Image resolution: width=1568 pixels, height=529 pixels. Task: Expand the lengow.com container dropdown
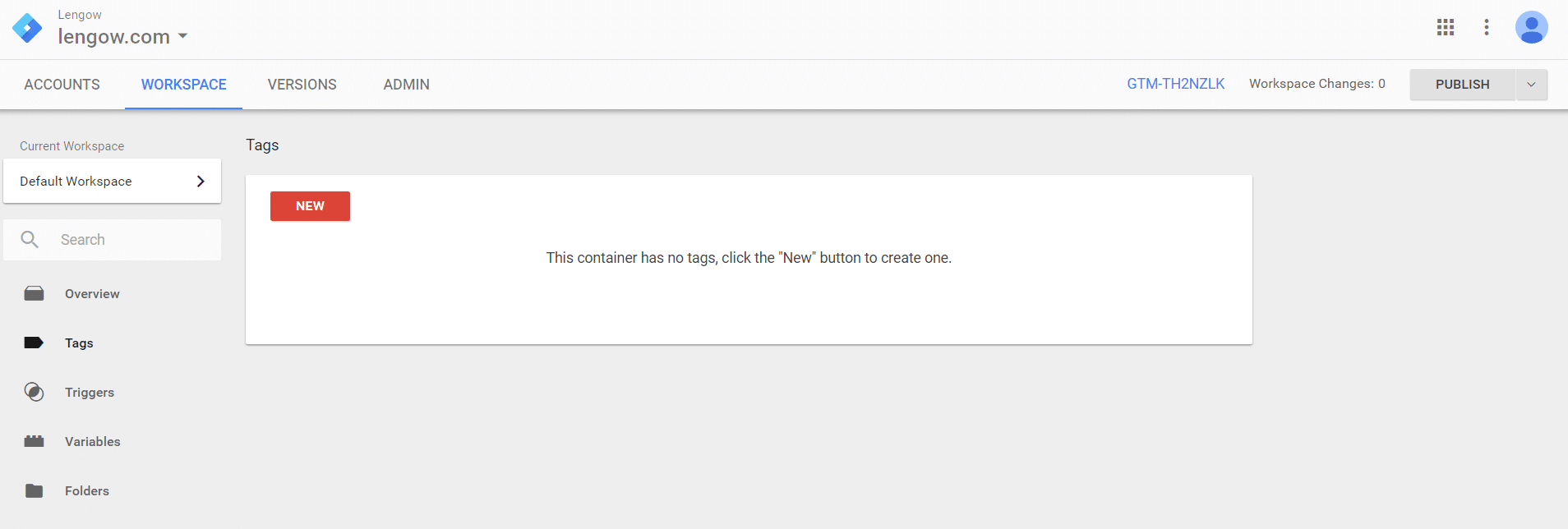click(x=182, y=36)
